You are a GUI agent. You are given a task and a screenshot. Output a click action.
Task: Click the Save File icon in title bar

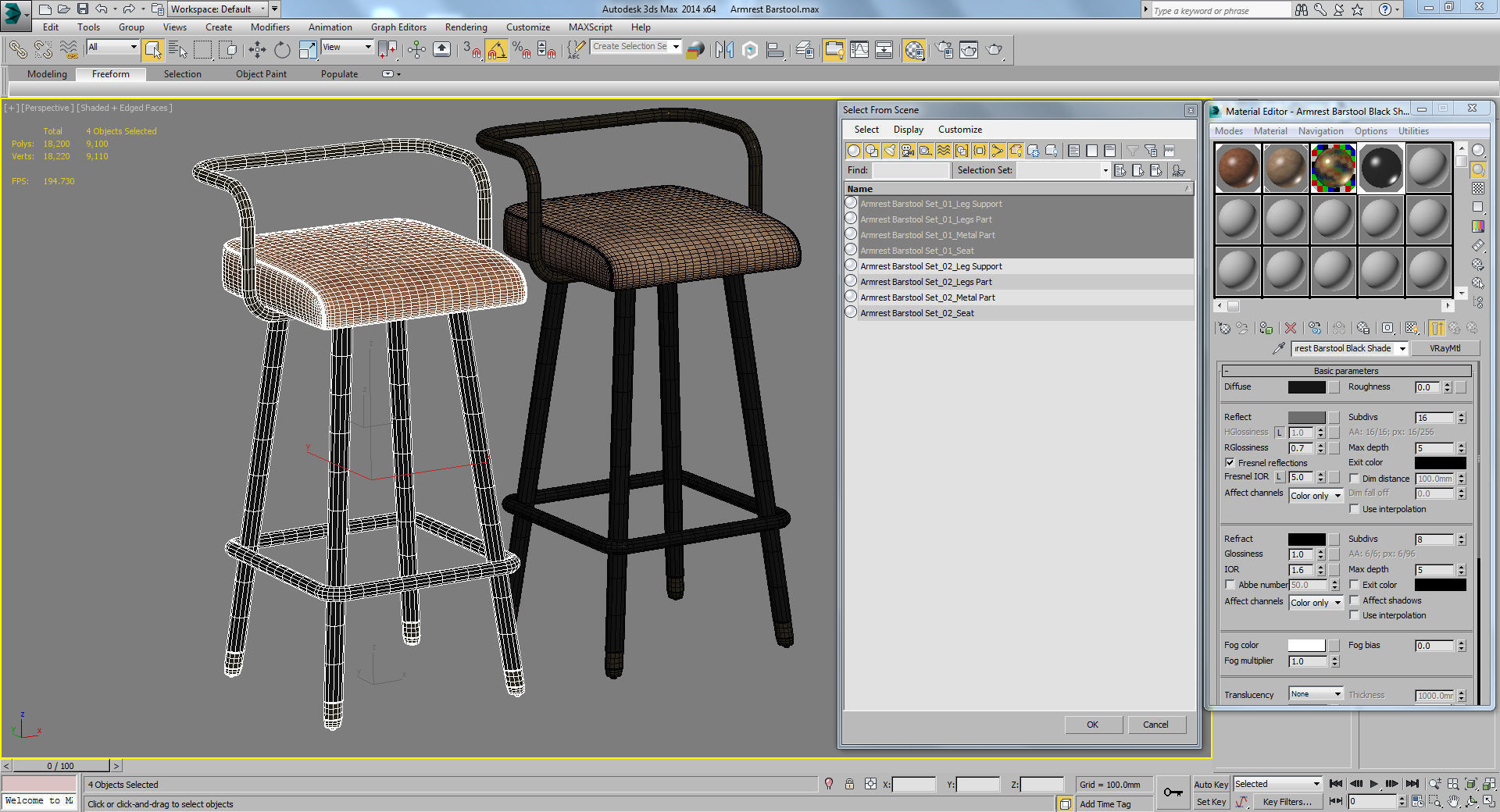82,9
